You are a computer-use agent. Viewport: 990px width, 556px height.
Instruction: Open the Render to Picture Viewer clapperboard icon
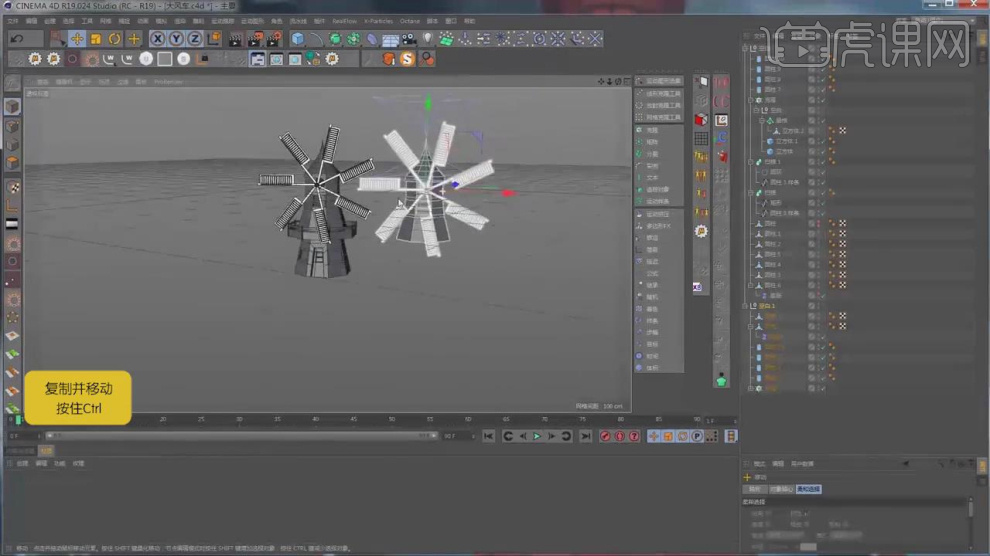[x=253, y=39]
